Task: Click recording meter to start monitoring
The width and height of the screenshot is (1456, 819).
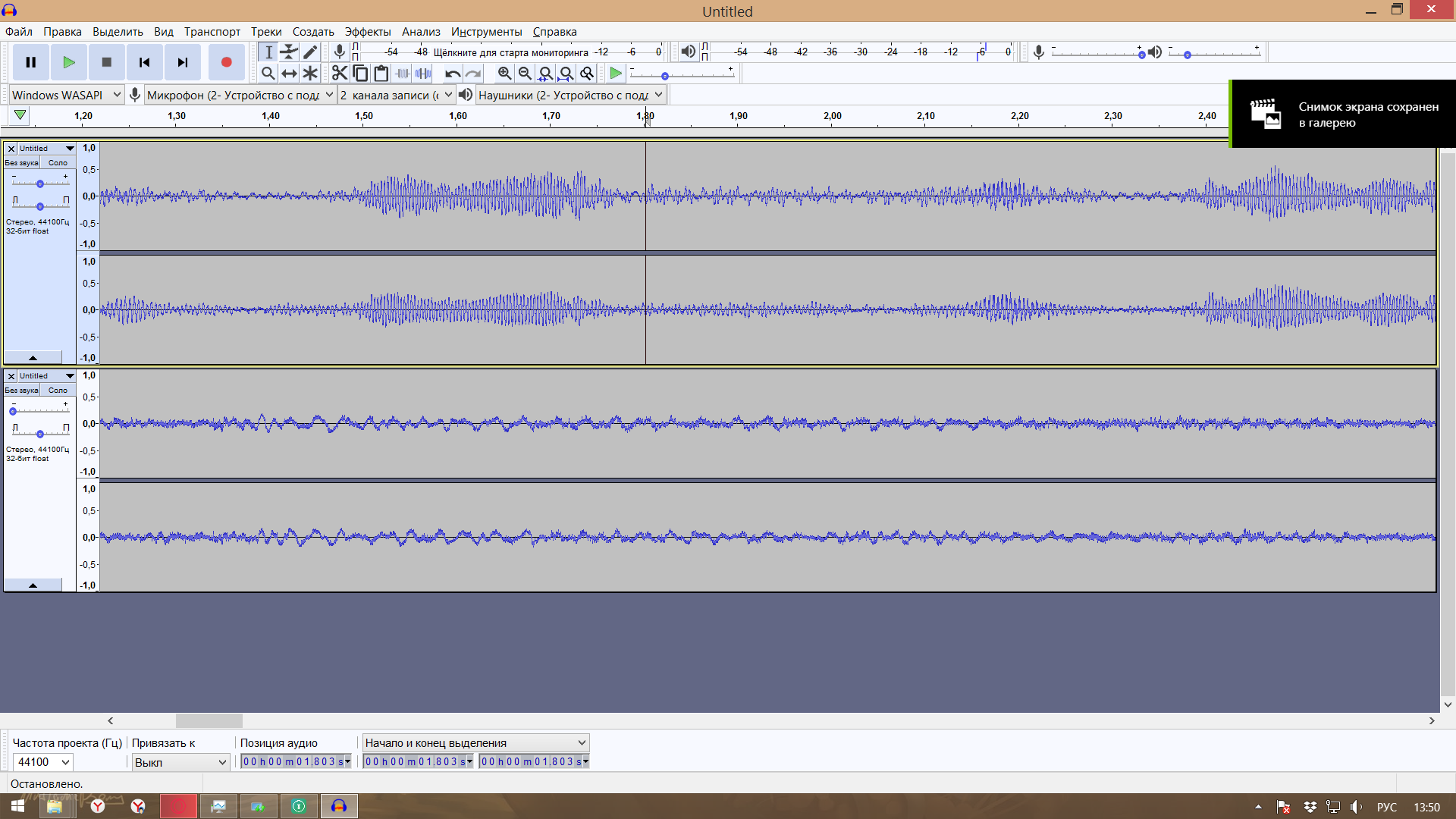Action: pos(510,52)
